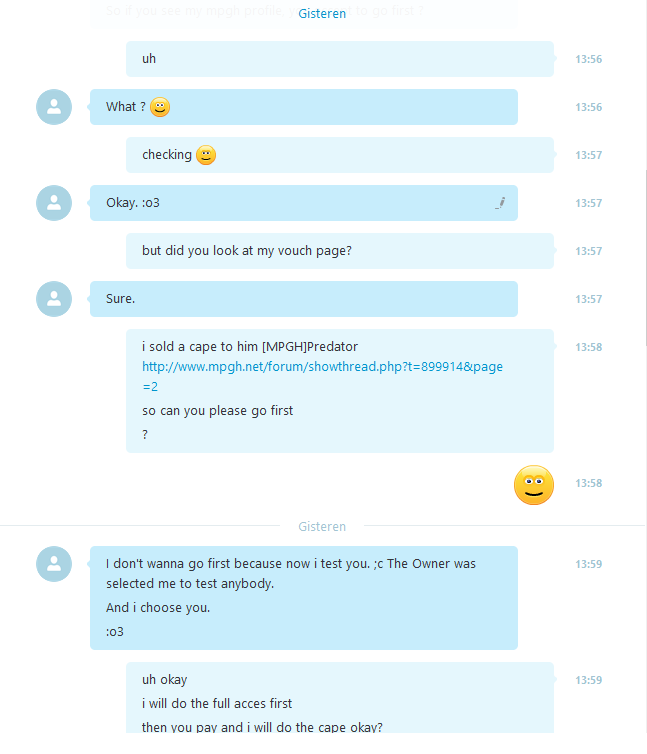Click the "Sure." message bubble
Viewport: 647px width, 754px height.
pyautogui.click(x=304, y=299)
